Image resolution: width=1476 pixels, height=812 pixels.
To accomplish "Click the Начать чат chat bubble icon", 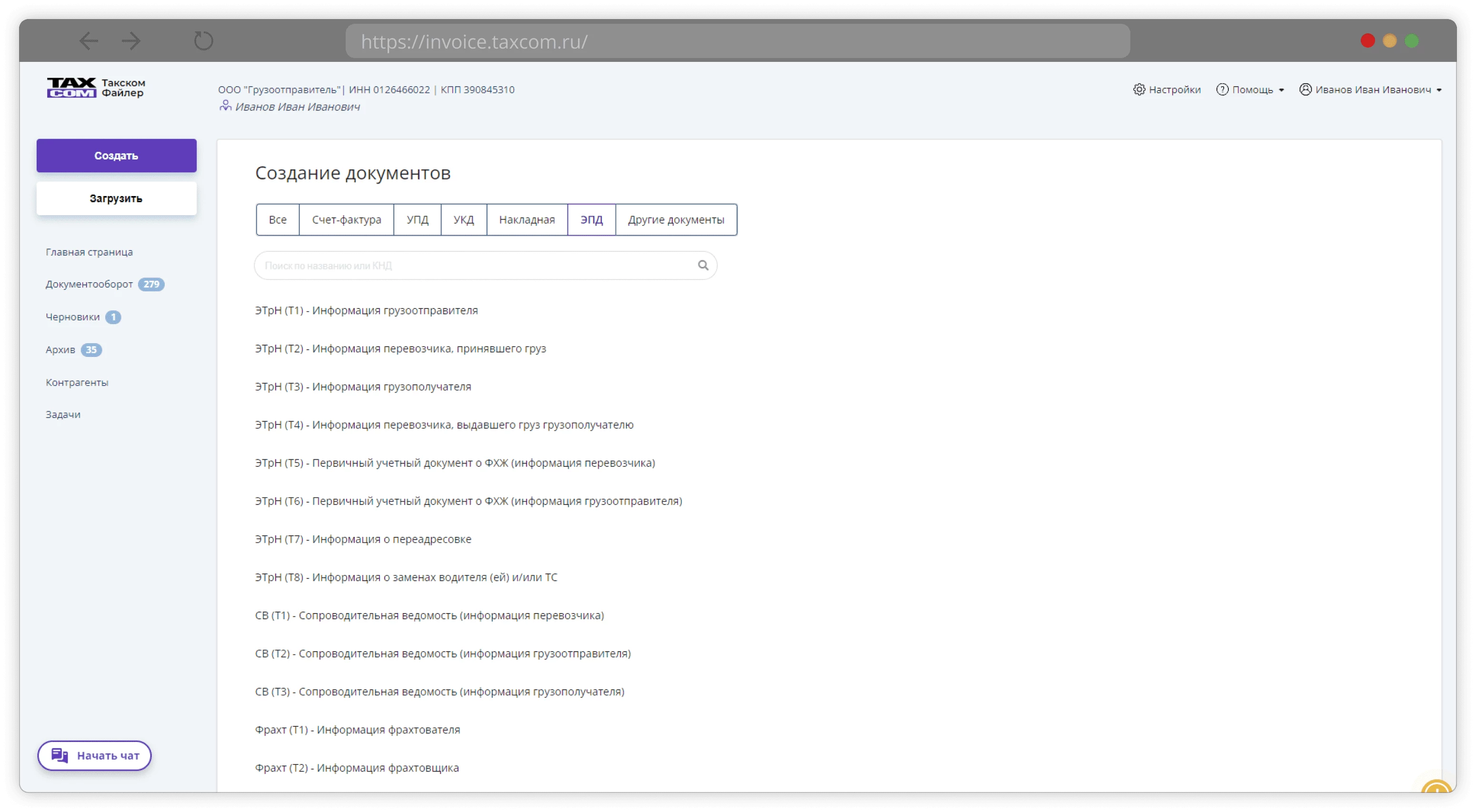I will tap(60, 755).
